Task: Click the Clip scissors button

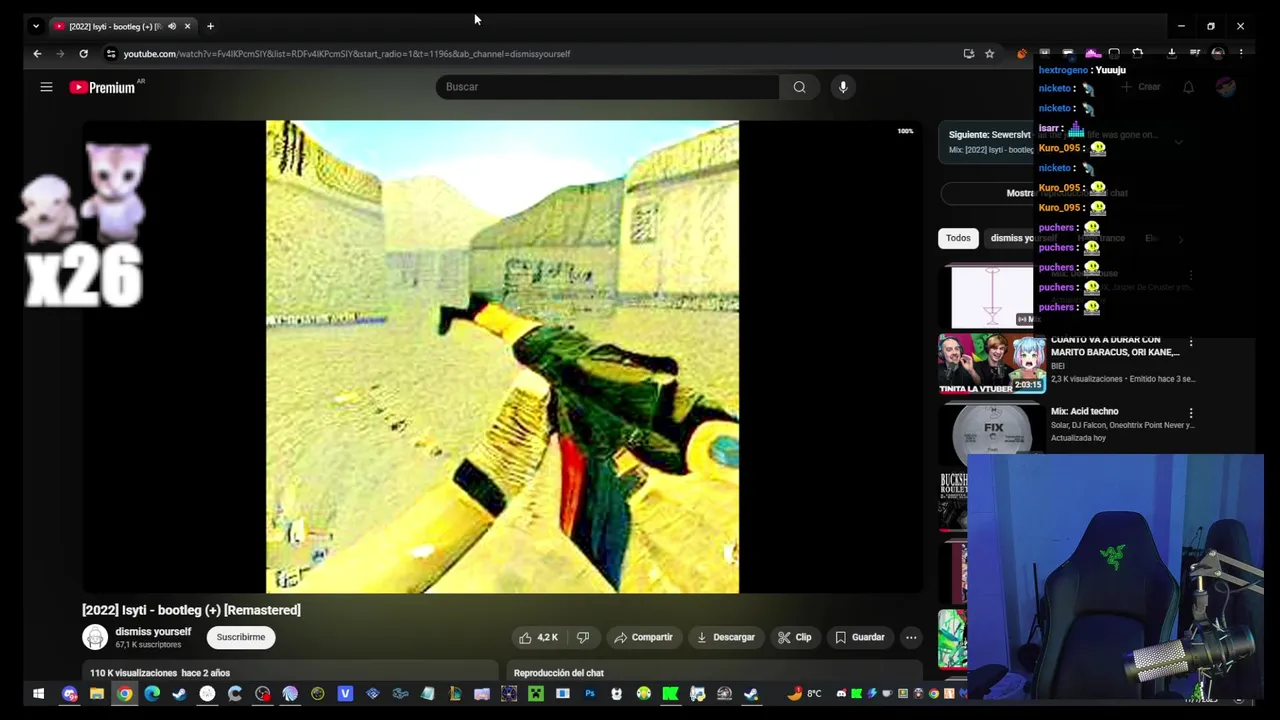Action: click(794, 637)
